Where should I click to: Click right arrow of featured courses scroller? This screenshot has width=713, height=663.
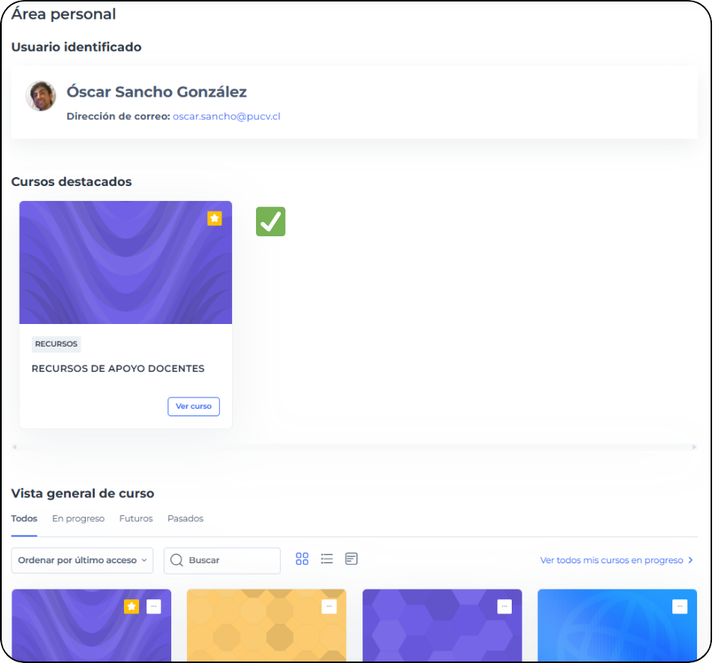(x=694, y=447)
